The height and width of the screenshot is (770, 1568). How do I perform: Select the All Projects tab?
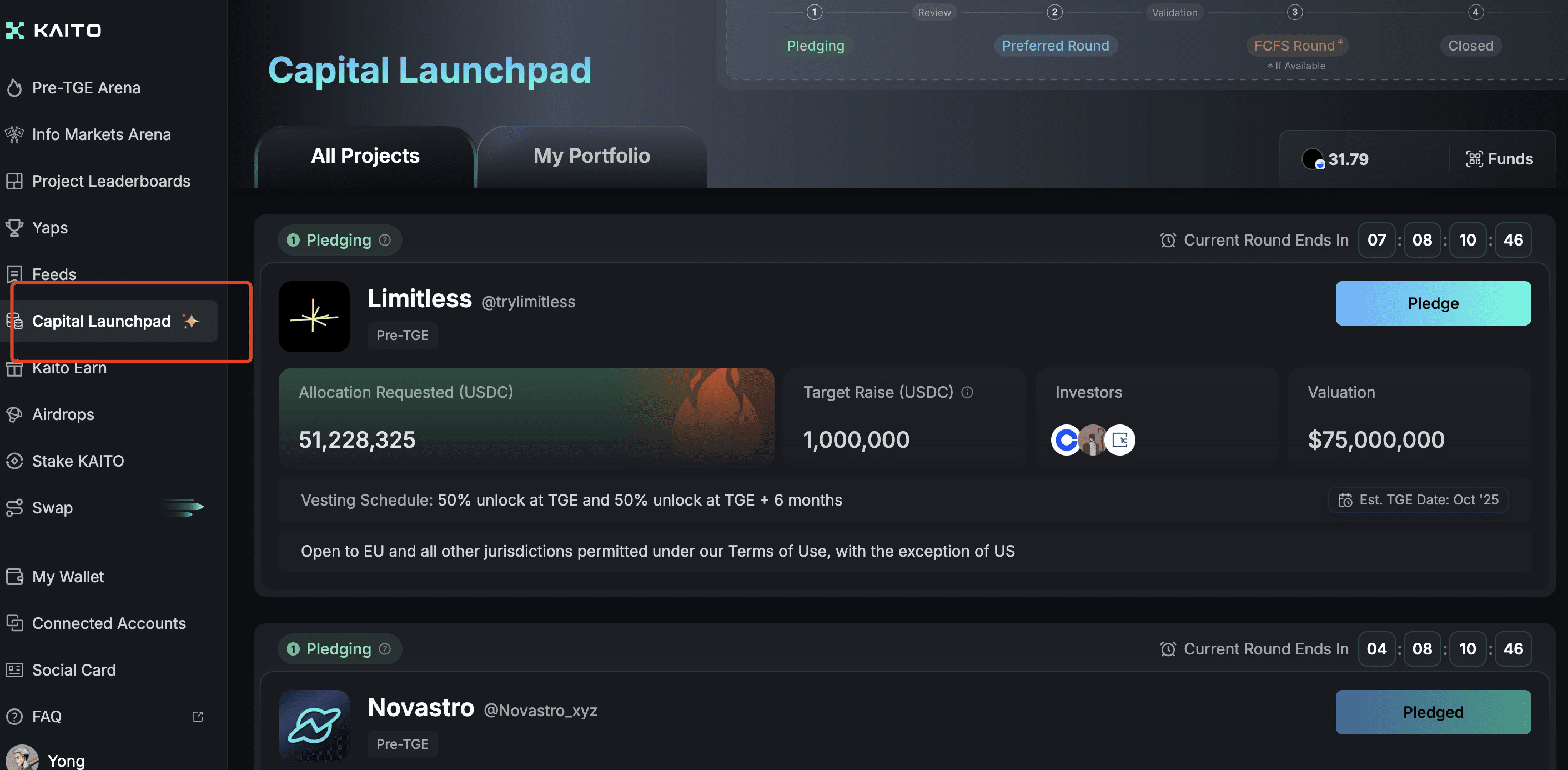[365, 156]
